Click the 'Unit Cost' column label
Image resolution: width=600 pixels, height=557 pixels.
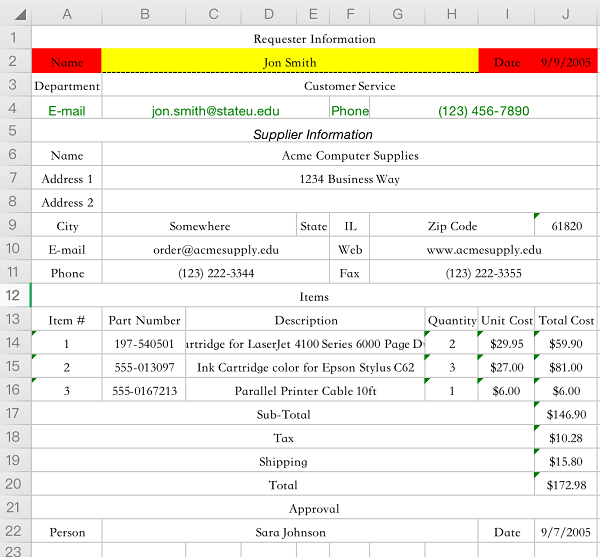[x=506, y=320]
